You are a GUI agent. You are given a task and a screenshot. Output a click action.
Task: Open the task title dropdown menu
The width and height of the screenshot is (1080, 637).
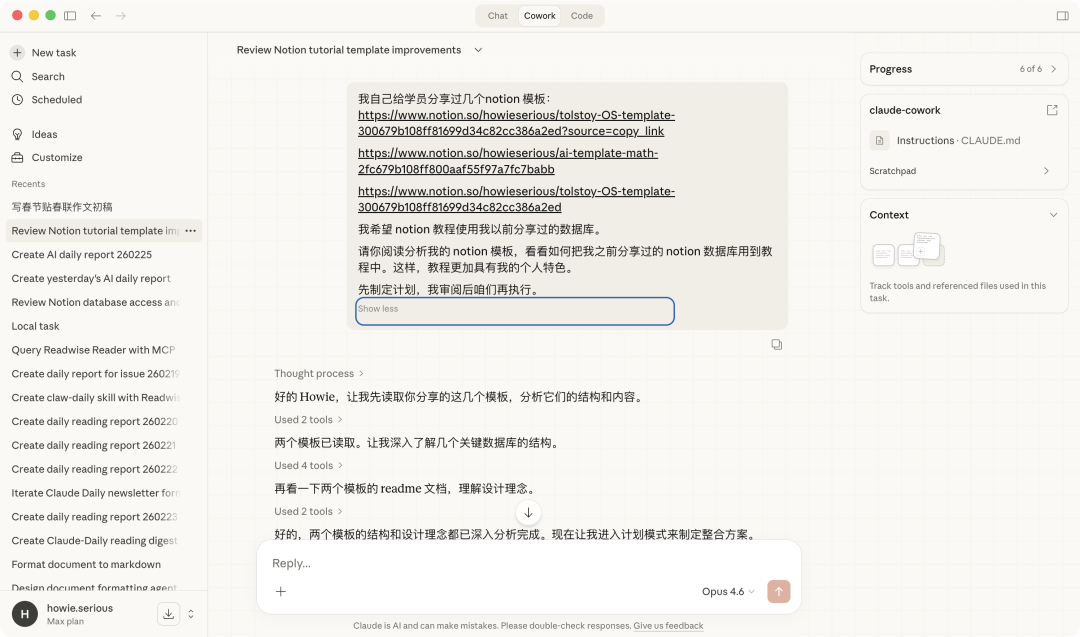pos(478,50)
